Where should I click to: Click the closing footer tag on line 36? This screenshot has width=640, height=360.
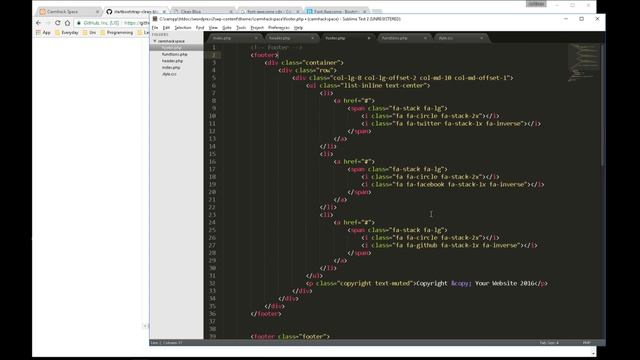coord(266,314)
